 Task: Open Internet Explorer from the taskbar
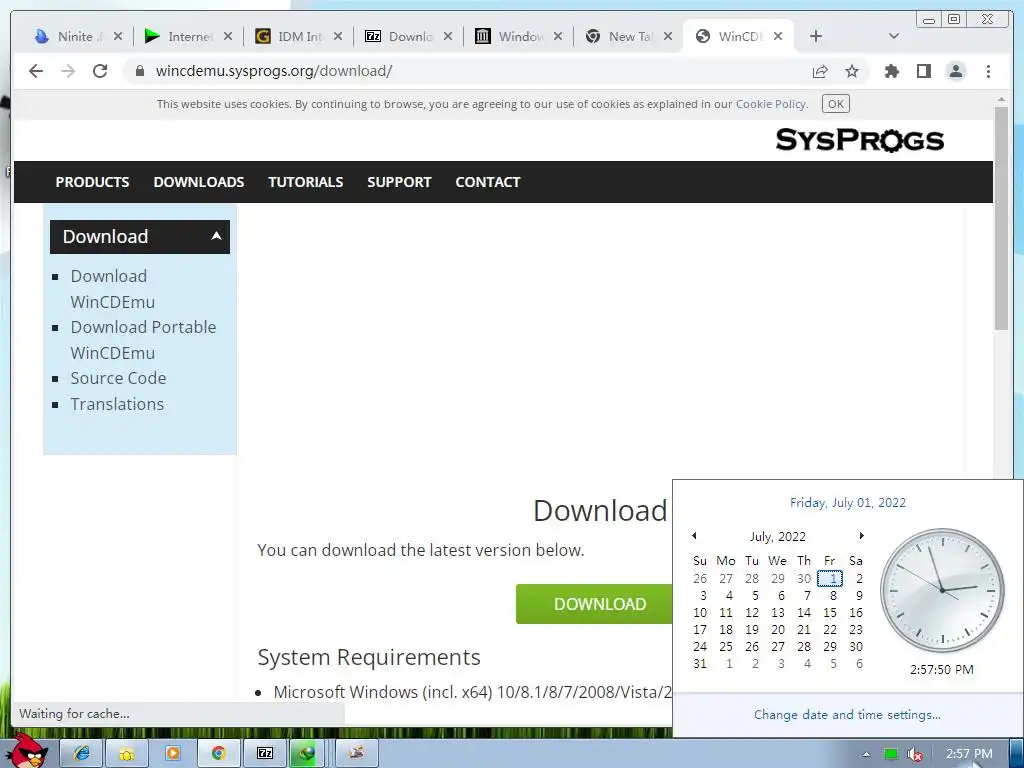click(x=82, y=754)
